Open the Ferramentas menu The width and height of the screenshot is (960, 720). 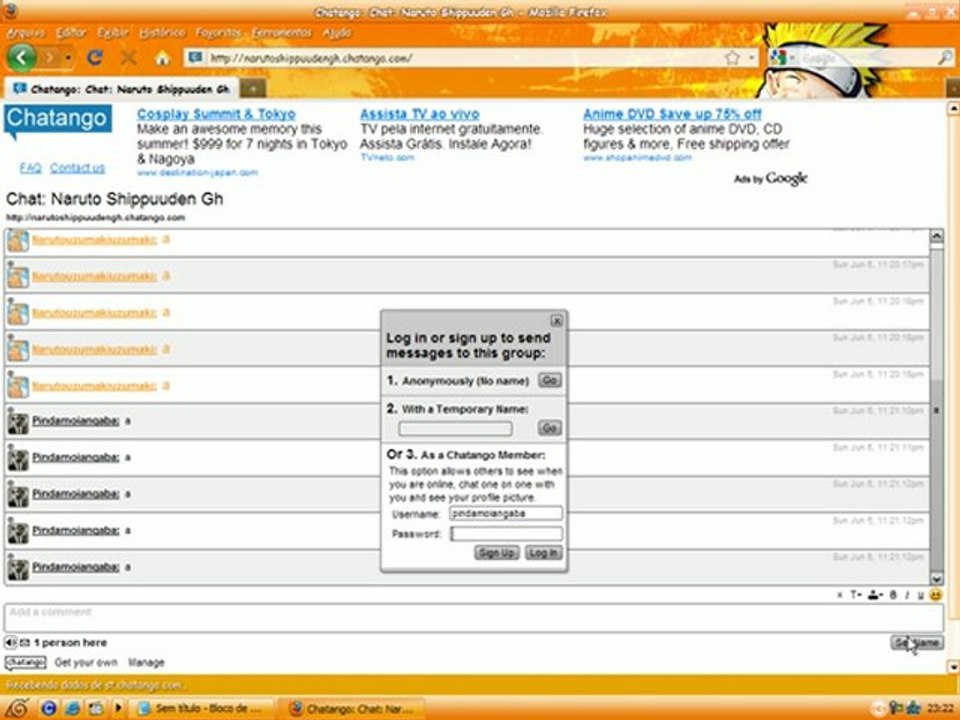[282, 32]
